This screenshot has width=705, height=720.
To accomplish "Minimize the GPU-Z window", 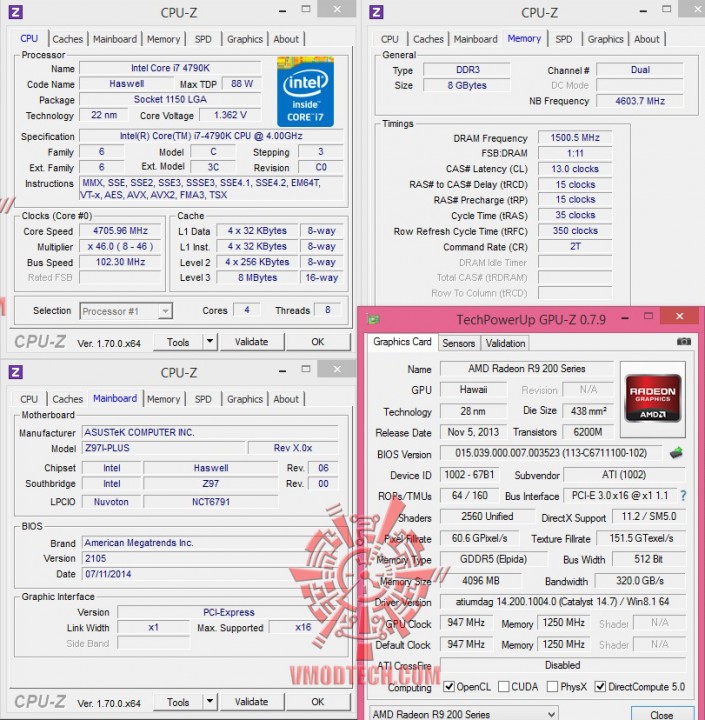I will click(x=626, y=318).
